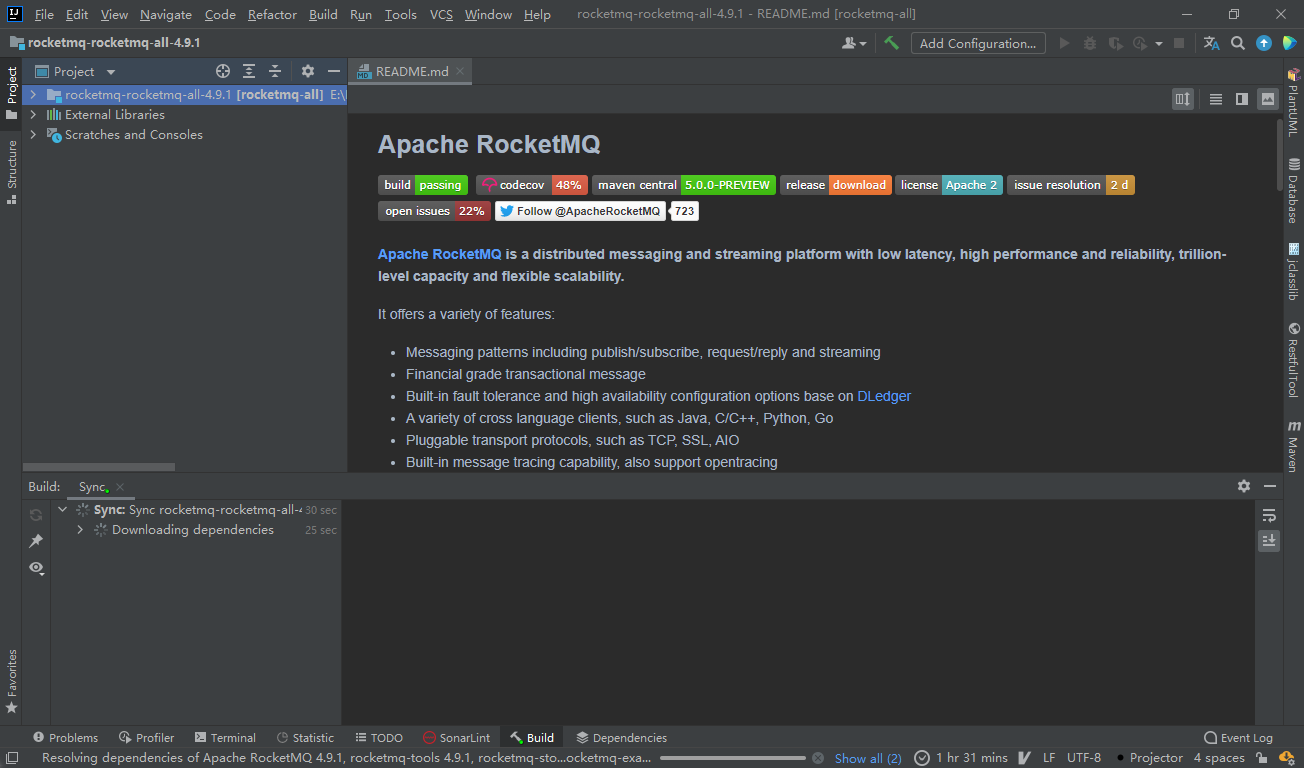Image resolution: width=1304 pixels, height=768 pixels.
Task: Expand Downloading dependencies node
Action: tap(80, 530)
